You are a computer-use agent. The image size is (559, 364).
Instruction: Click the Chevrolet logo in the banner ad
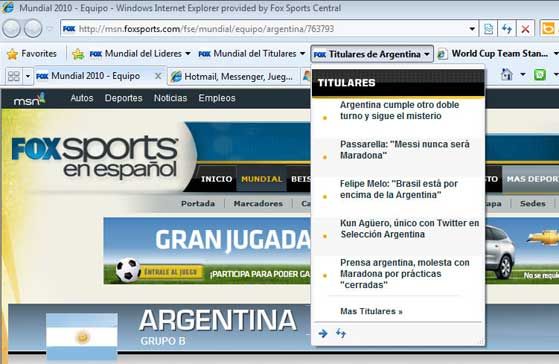pyautogui.click(x=544, y=238)
